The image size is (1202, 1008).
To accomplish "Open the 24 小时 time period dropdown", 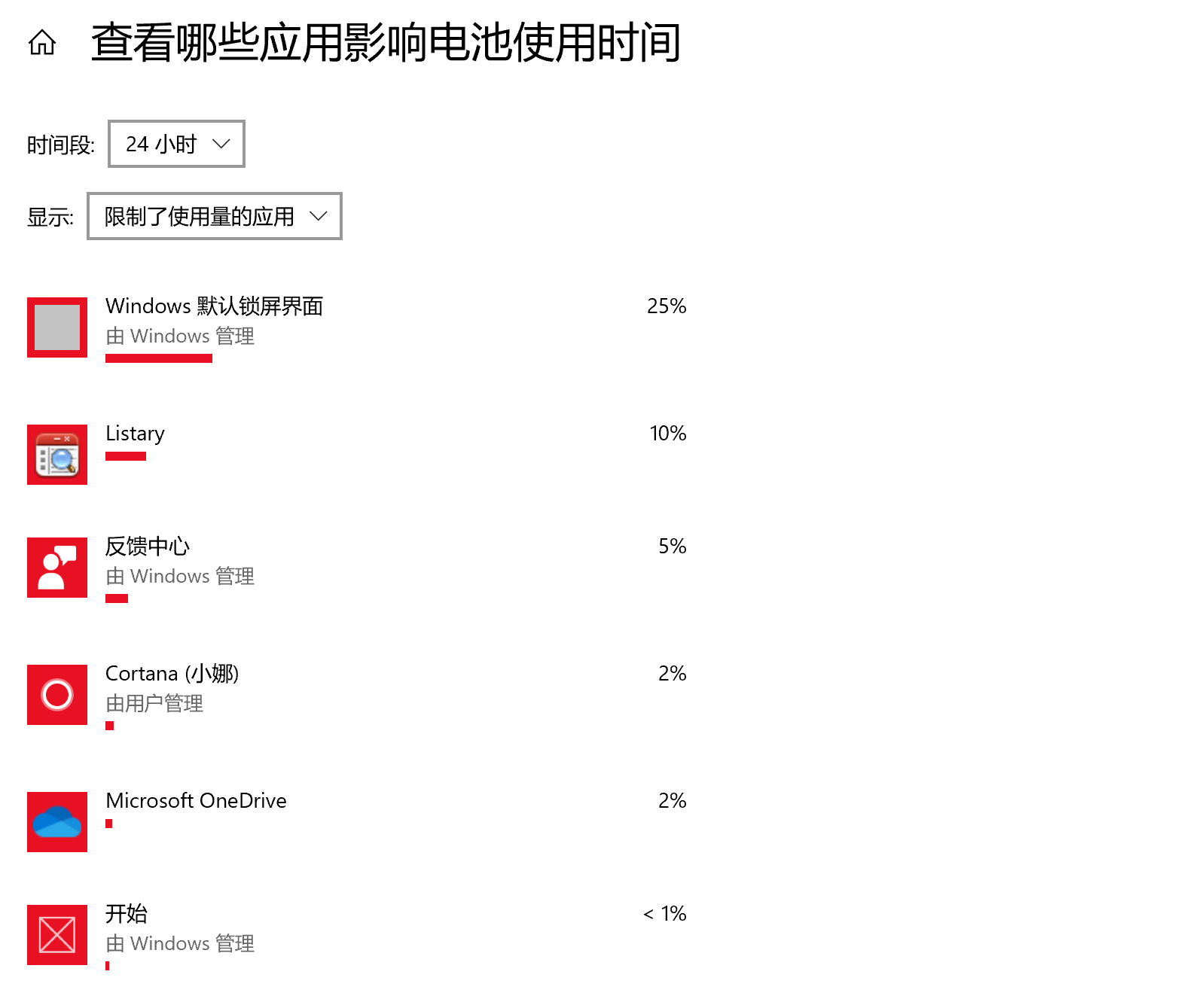I will 177,144.
